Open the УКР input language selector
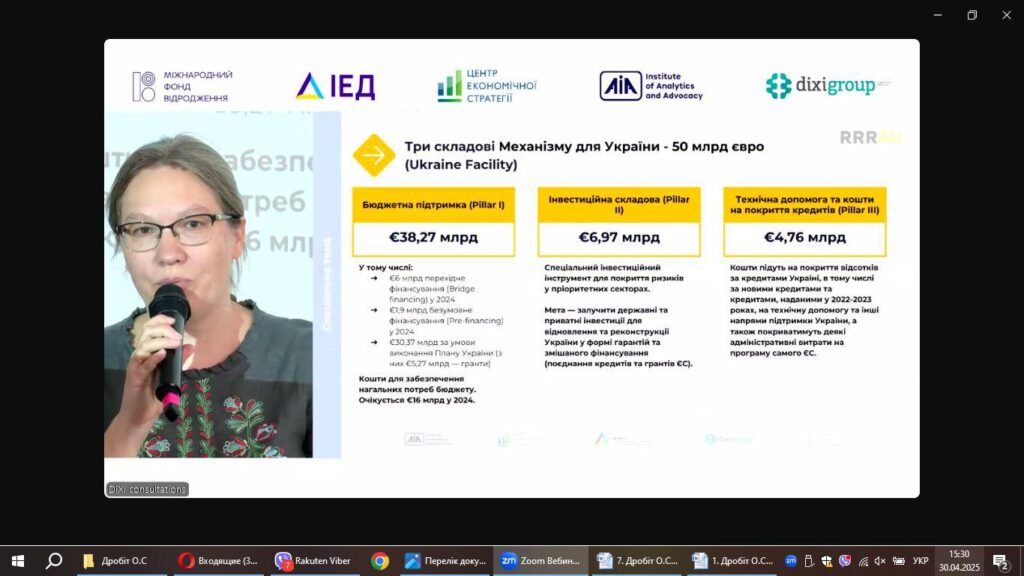 pos(920,561)
